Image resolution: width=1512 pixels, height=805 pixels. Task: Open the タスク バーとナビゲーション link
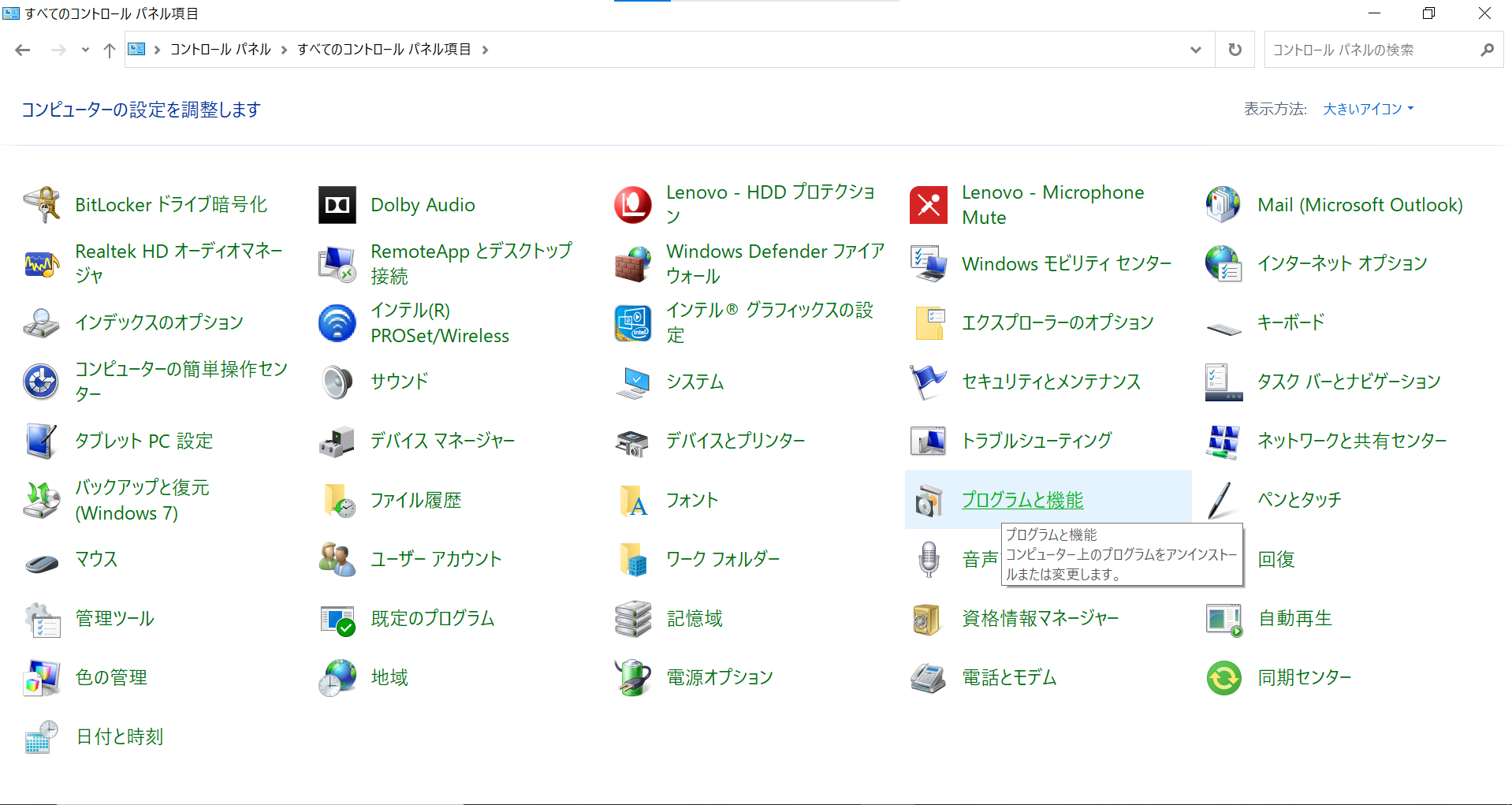1349,382
